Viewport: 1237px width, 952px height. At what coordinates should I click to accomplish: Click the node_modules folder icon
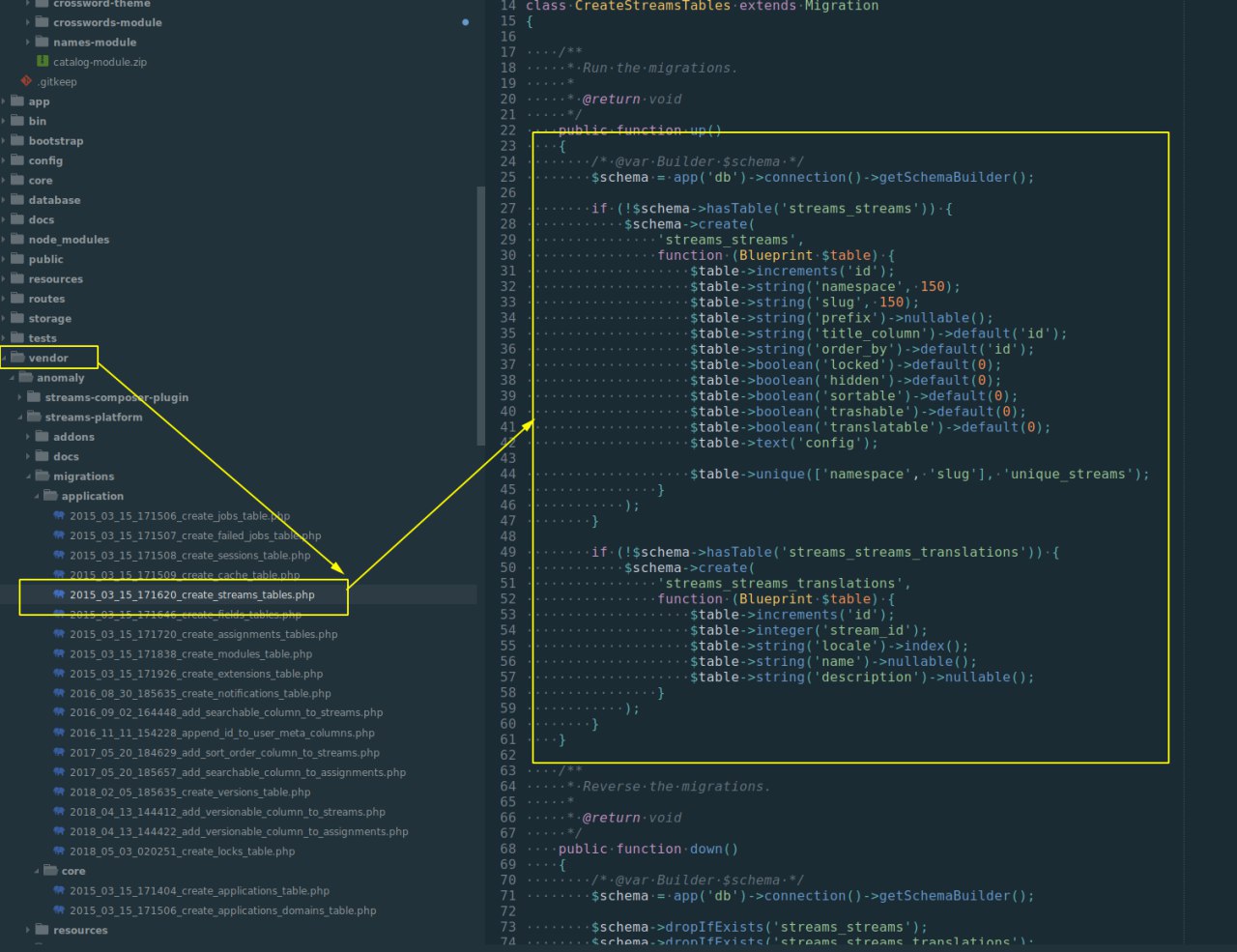click(17, 240)
